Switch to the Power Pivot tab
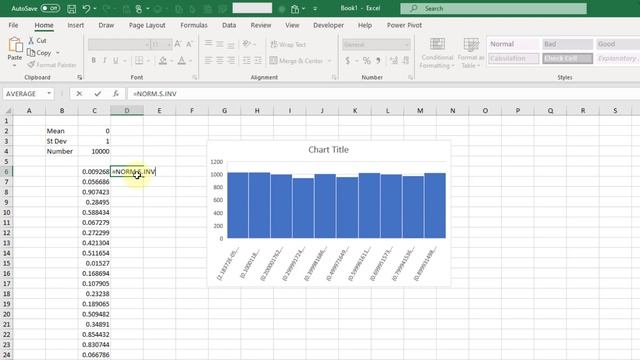 click(404, 25)
